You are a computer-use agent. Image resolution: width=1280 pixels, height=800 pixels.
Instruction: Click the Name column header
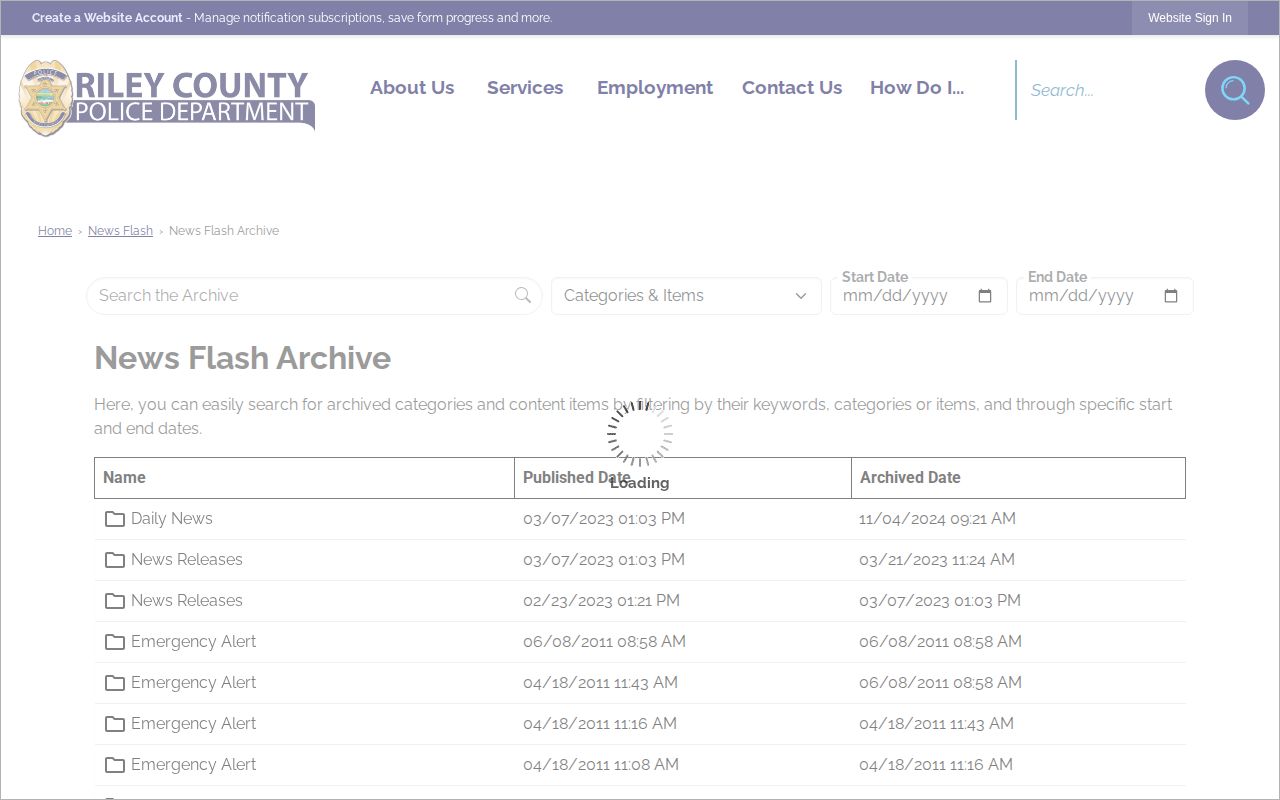(304, 478)
